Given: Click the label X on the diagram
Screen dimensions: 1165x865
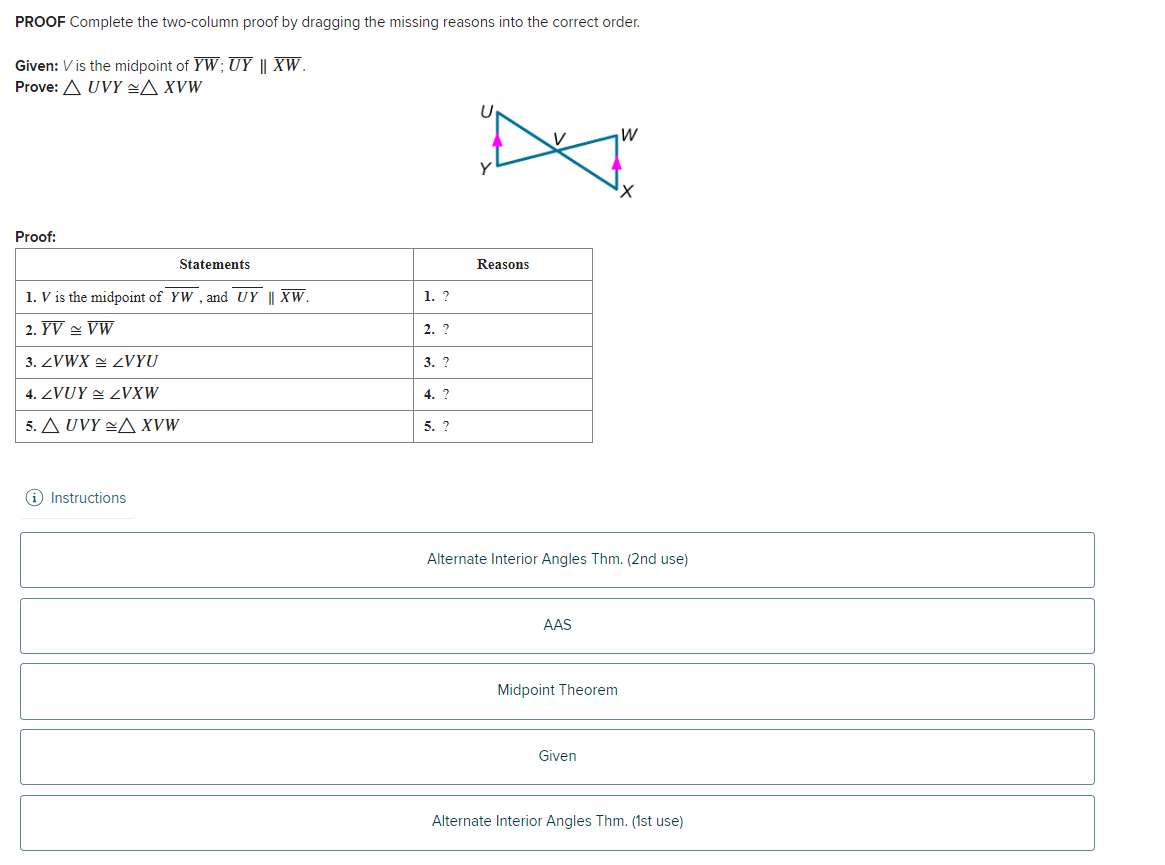Looking at the screenshot, I should (x=628, y=190).
